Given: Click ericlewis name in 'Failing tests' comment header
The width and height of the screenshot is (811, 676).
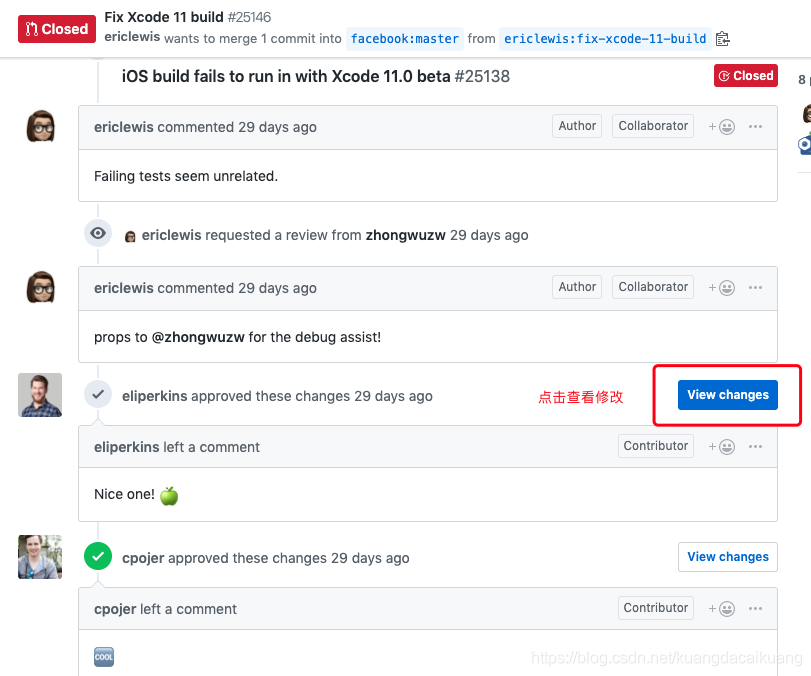Looking at the screenshot, I should [x=124, y=127].
